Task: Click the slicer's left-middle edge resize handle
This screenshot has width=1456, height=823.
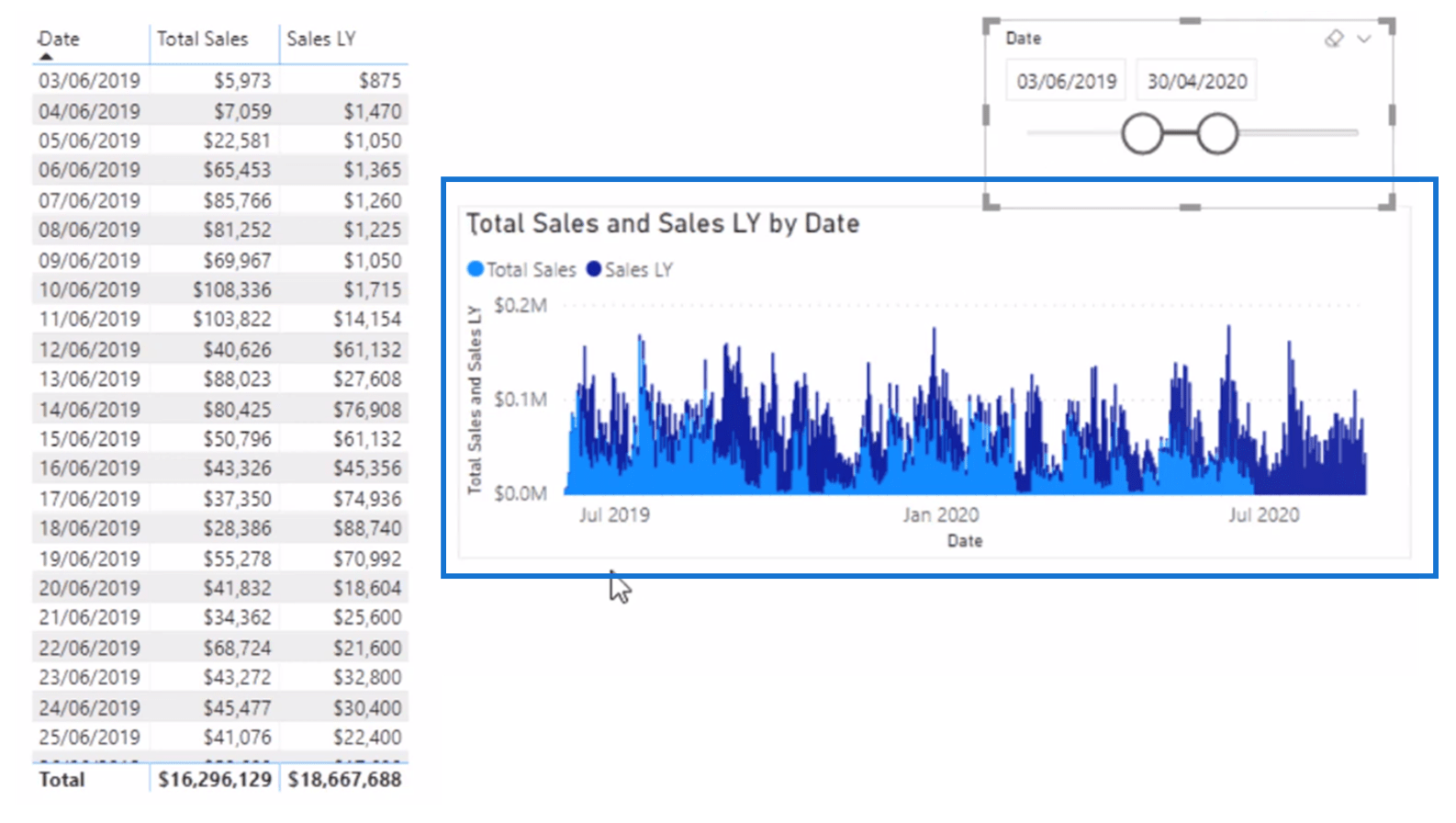Action: point(987,115)
